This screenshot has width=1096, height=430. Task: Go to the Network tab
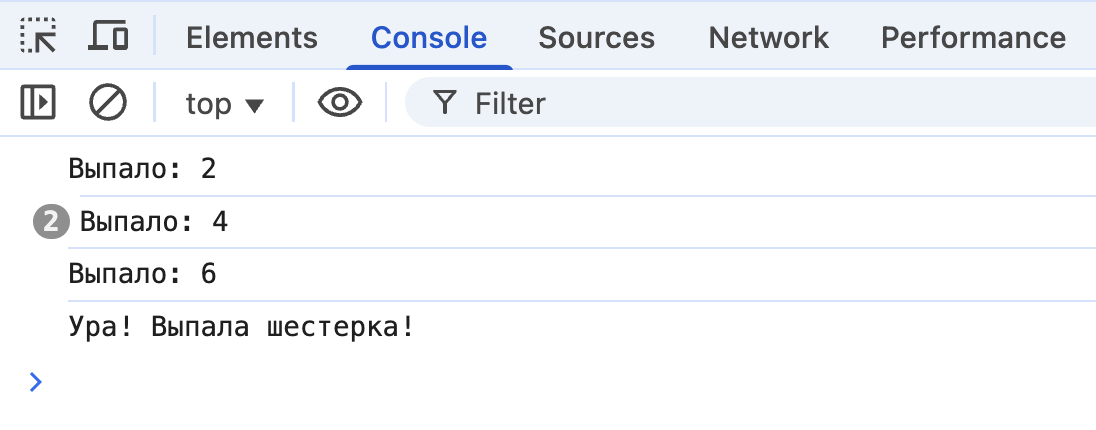768,38
